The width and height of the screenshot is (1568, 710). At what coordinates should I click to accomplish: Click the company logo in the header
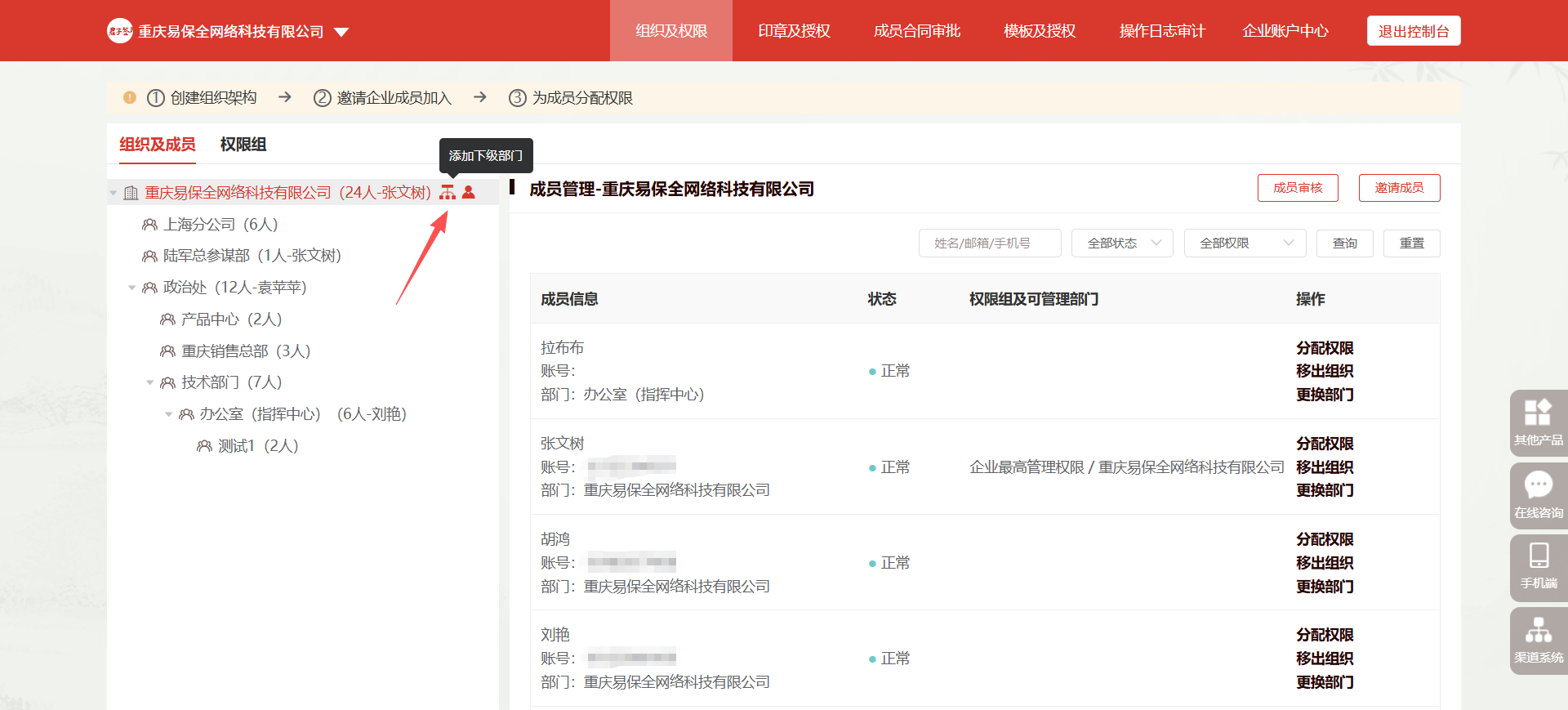(x=119, y=31)
